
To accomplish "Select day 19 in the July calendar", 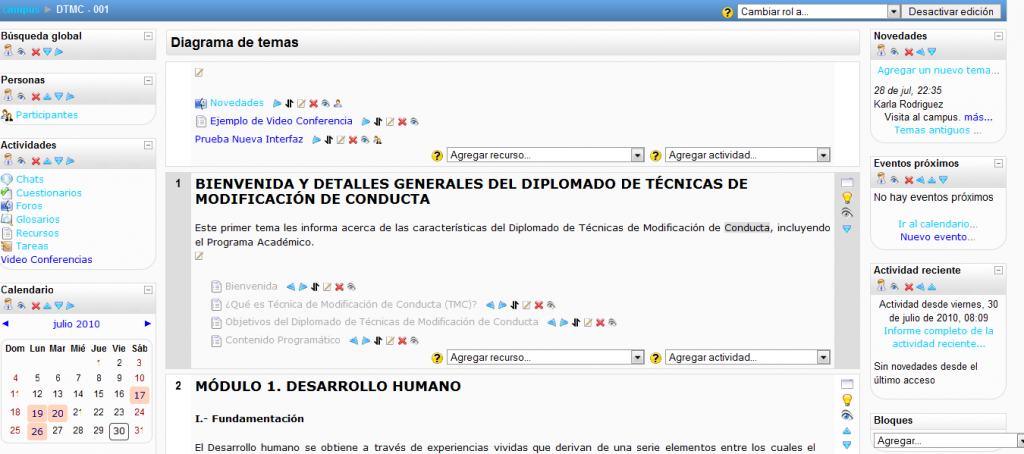I will coord(37,412).
